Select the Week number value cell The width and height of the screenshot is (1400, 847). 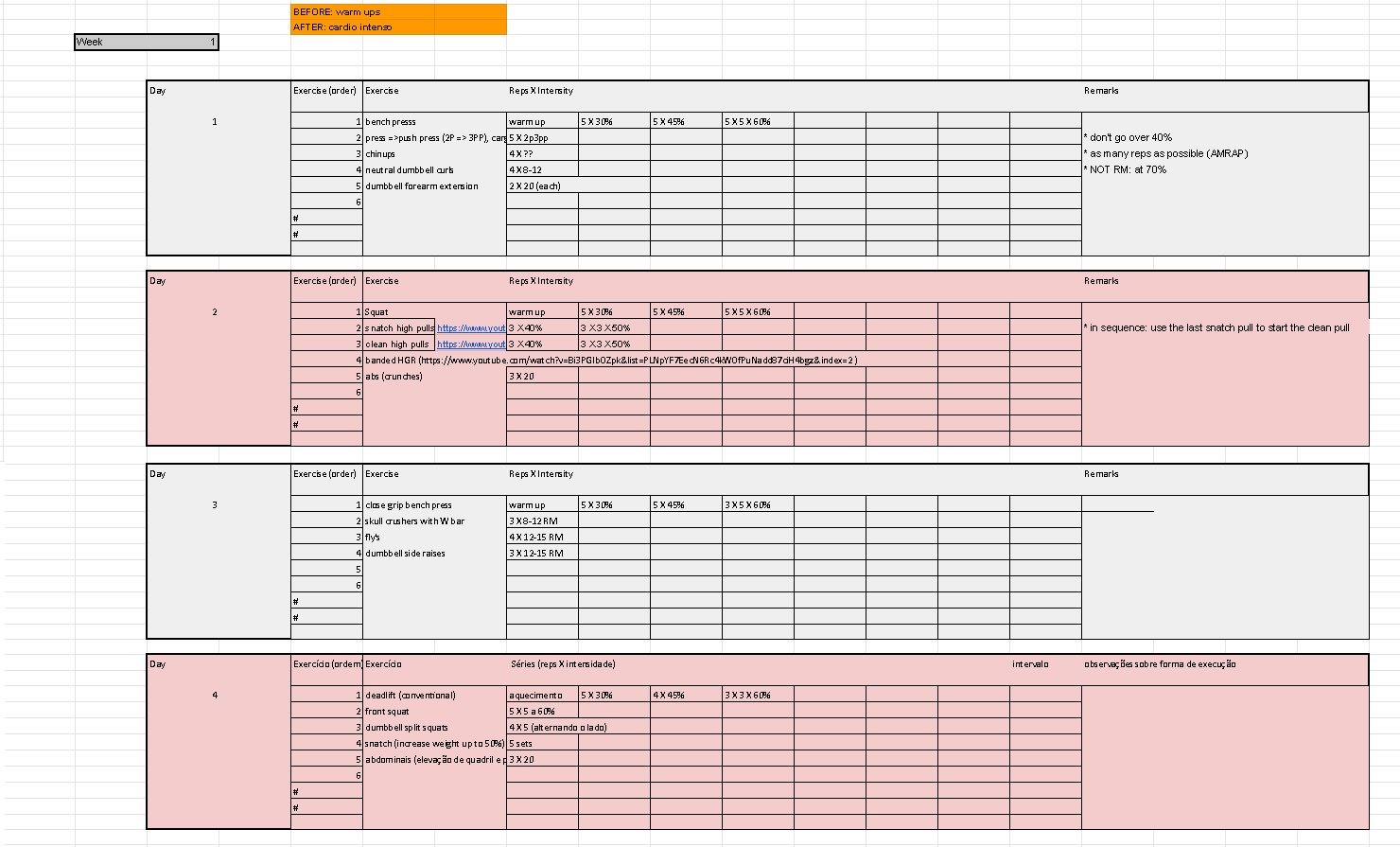pyautogui.click(x=147, y=42)
